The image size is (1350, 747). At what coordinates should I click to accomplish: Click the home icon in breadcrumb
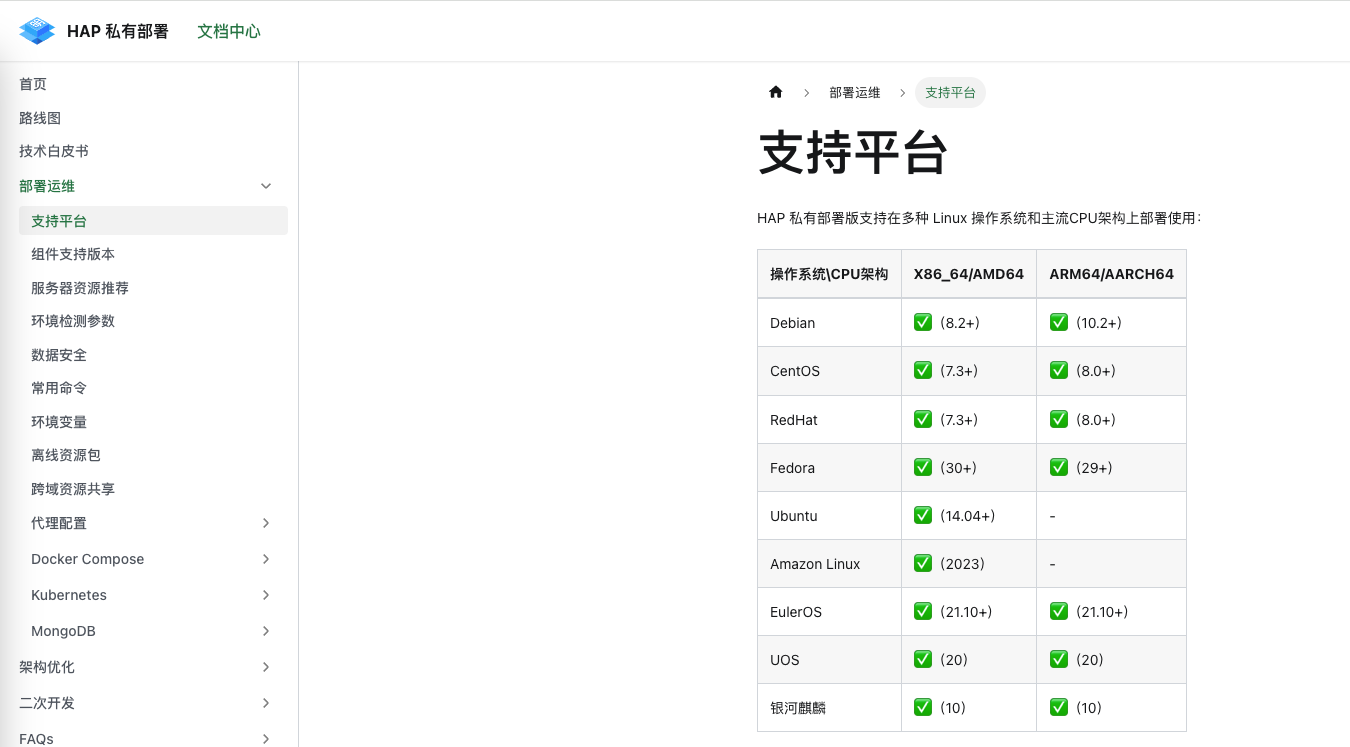(775, 93)
